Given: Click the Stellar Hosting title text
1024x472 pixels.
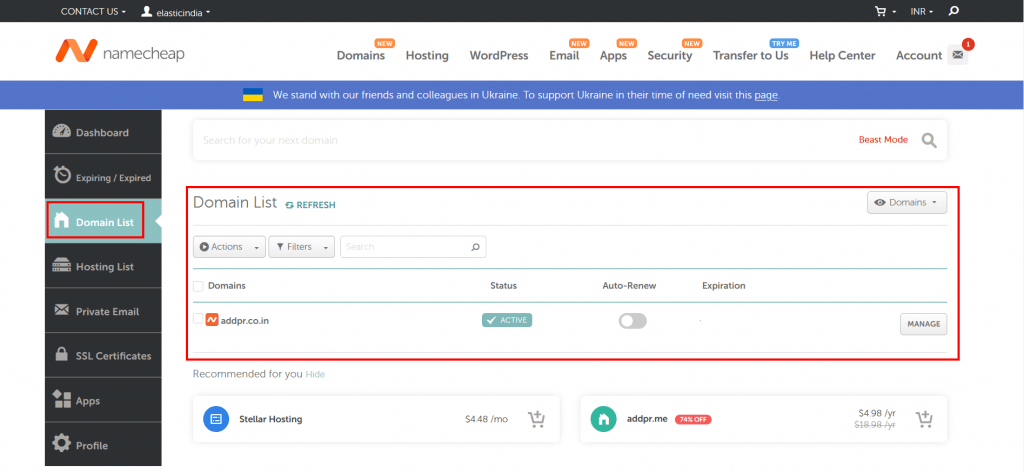Looking at the screenshot, I should (271, 419).
